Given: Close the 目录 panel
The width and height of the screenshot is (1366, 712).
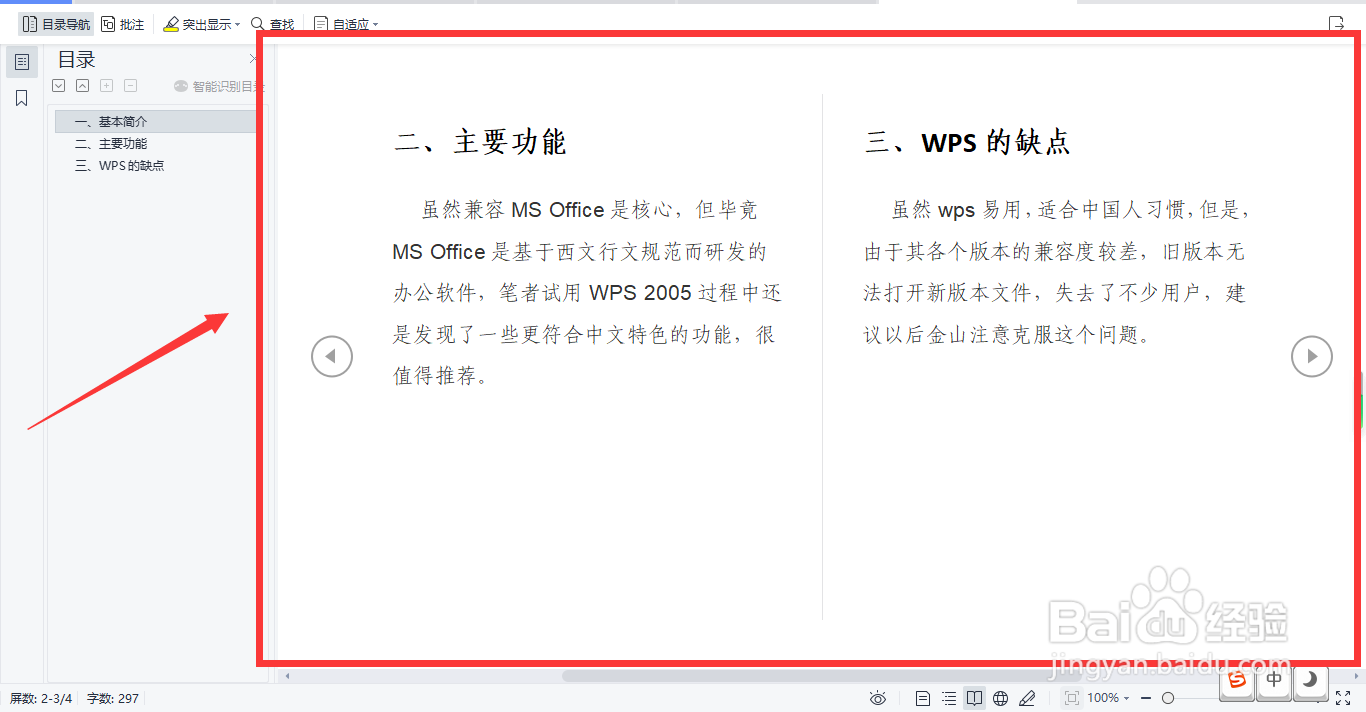Looking at the screenshot, I should tap(253, 60).
